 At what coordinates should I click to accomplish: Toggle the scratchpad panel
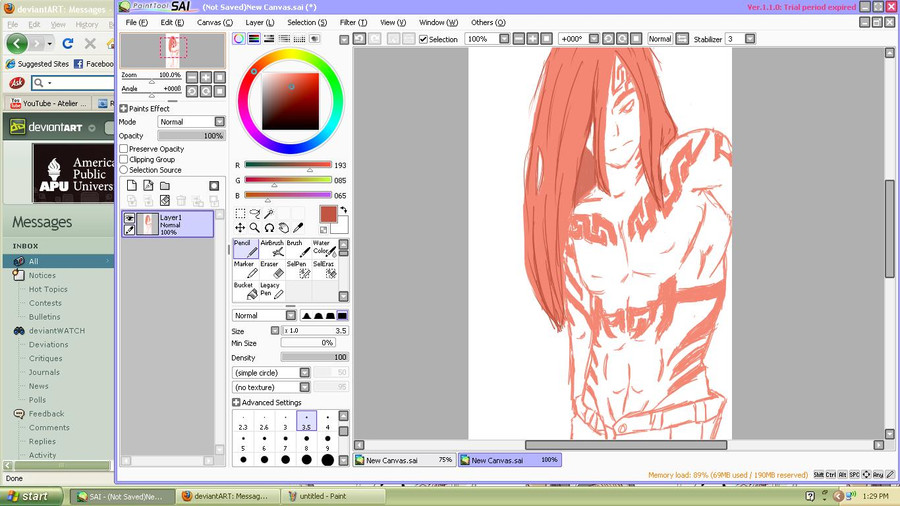(315, 38)
